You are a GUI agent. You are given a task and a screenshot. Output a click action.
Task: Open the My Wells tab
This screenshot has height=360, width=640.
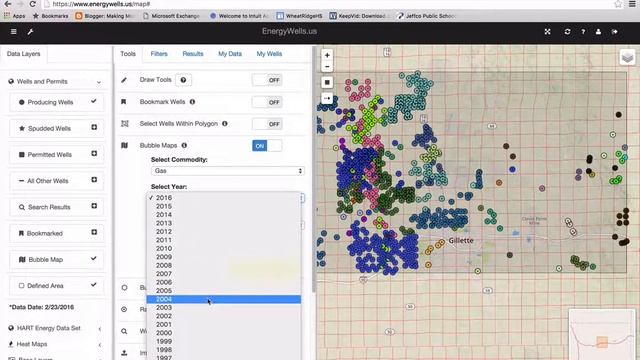click(x=269, y=54)
